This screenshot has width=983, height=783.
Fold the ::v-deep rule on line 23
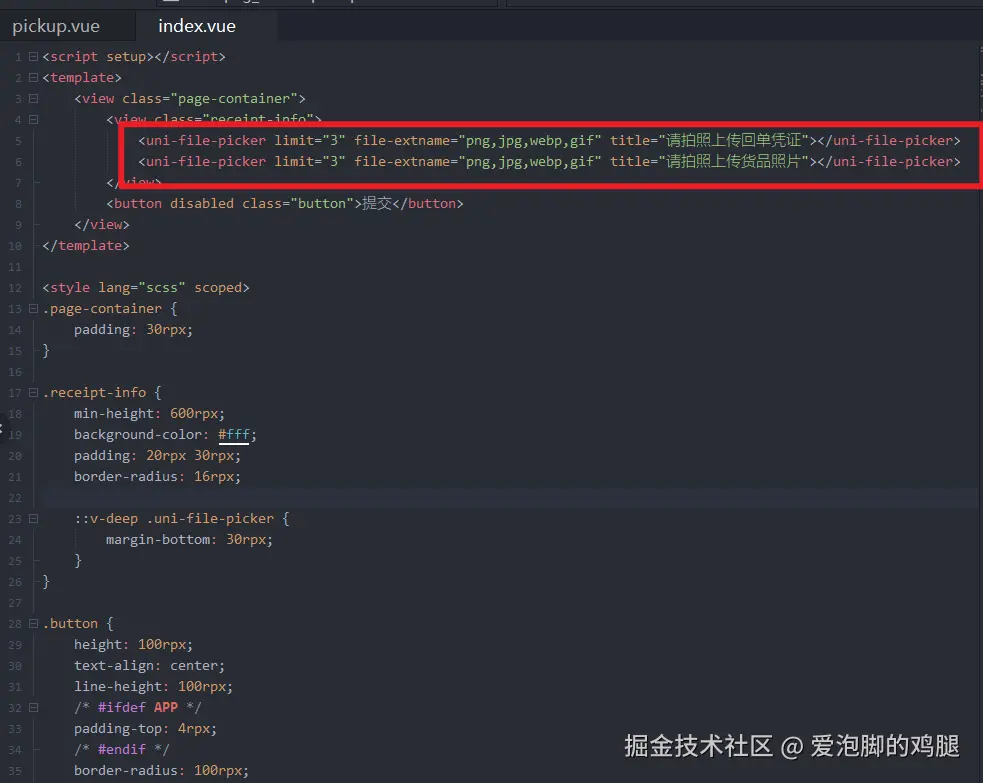coord(33,518)
